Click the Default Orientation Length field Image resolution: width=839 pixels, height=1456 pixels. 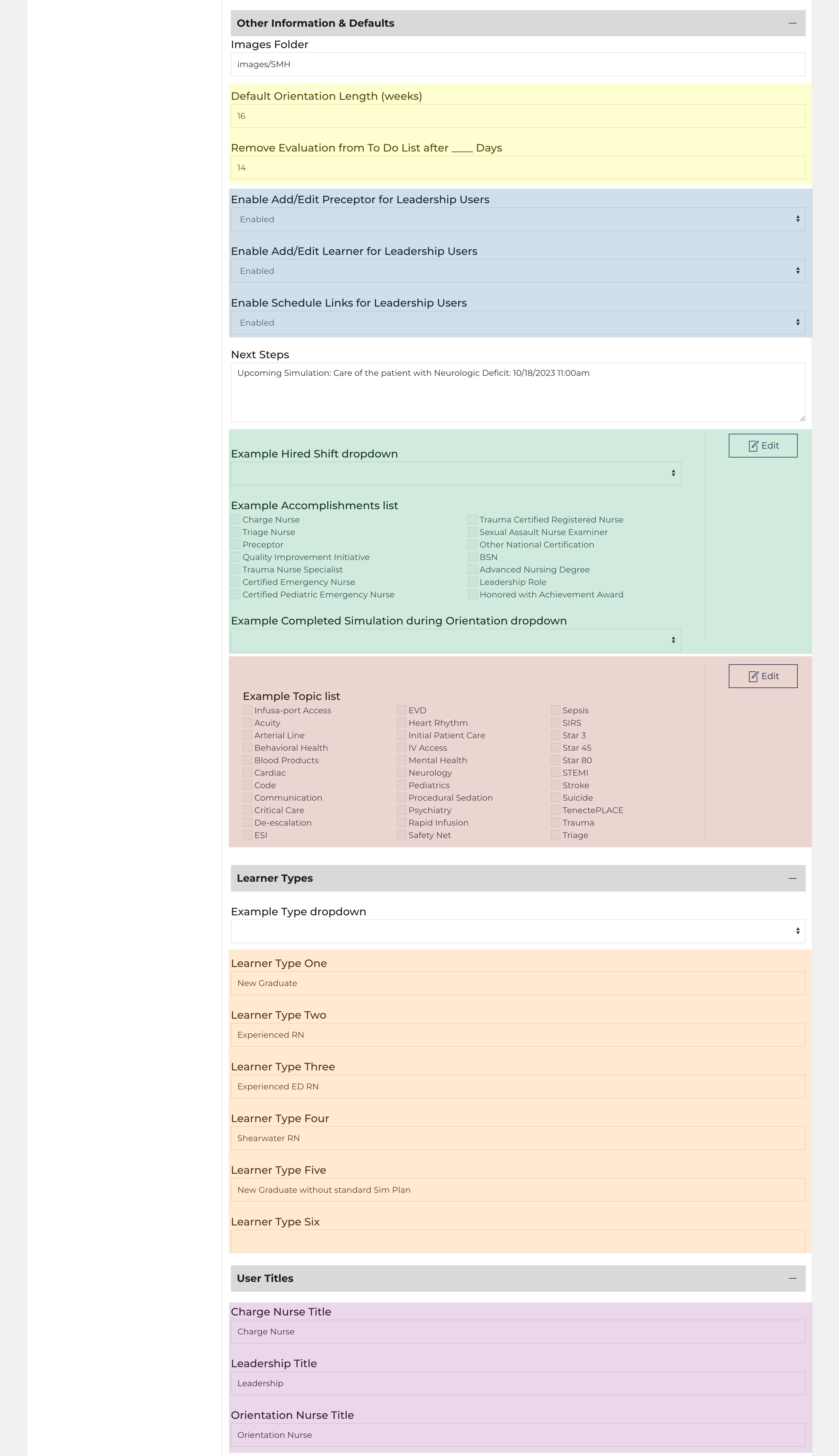coord(518,116)
